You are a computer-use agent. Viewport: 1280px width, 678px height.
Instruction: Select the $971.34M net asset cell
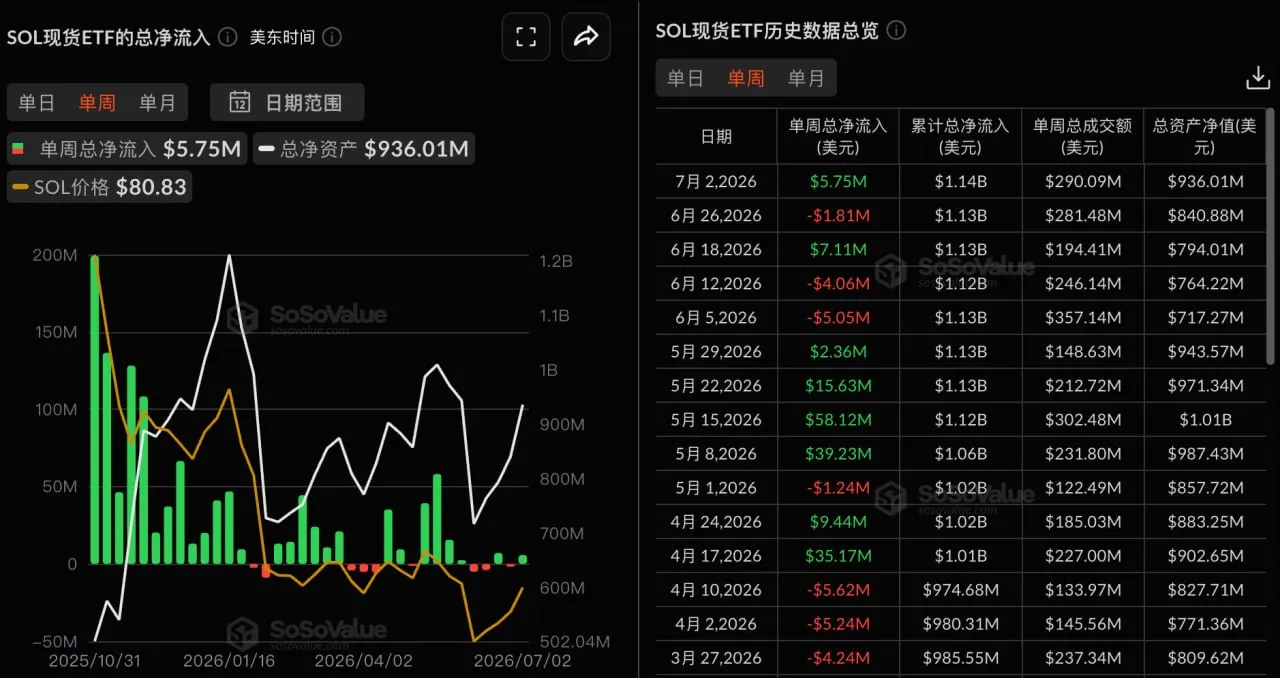pos(1204,385)
